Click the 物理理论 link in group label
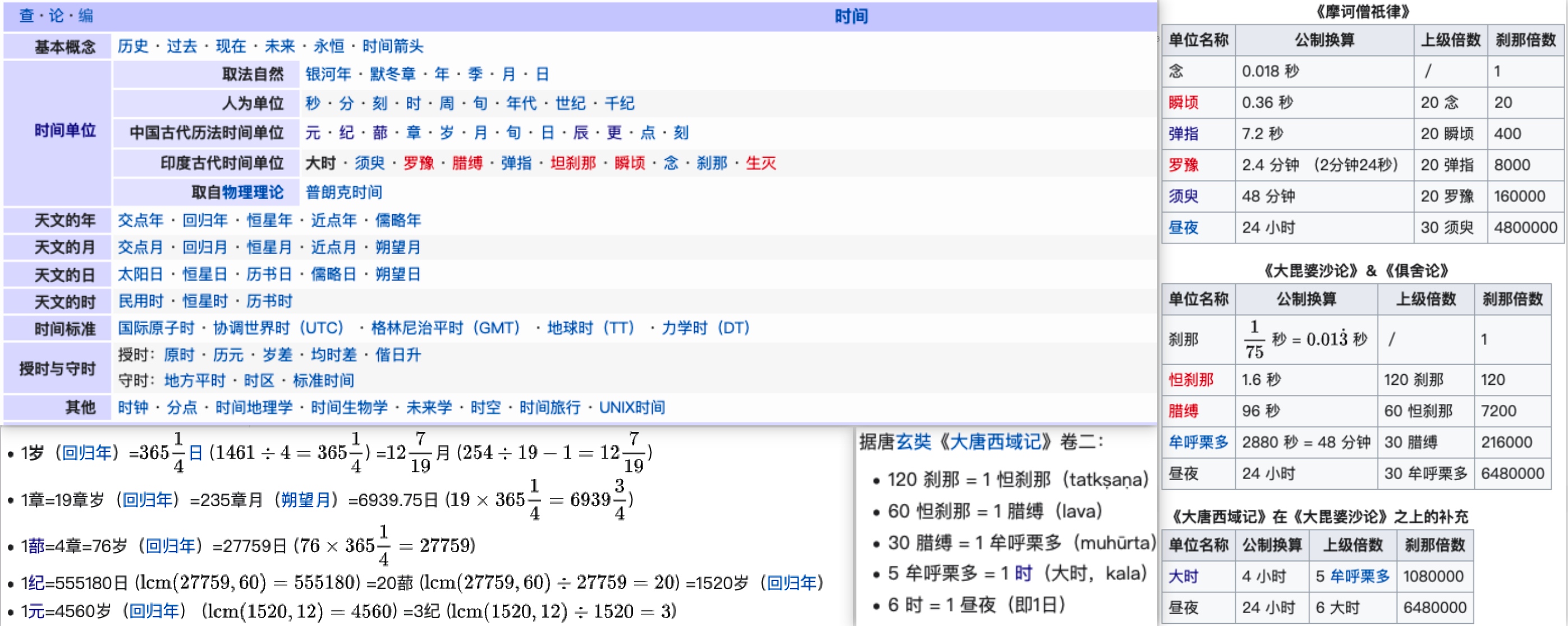Image resolution: width=1568 pixels, height=626 pixels. pos(253,192)
